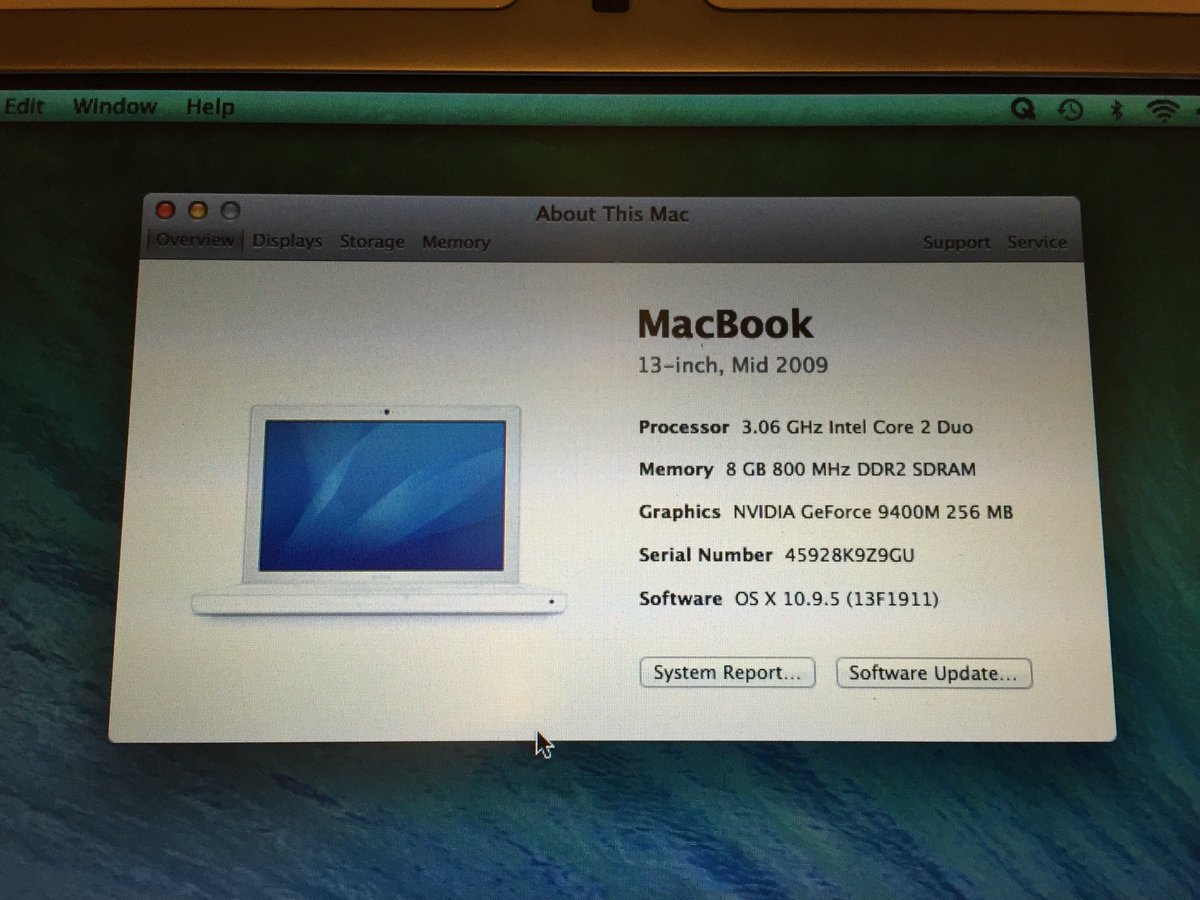Switch to the Displays tab
Image resolution: width=1200 pixels, height=900 pixels.
[x=287, y=241]
